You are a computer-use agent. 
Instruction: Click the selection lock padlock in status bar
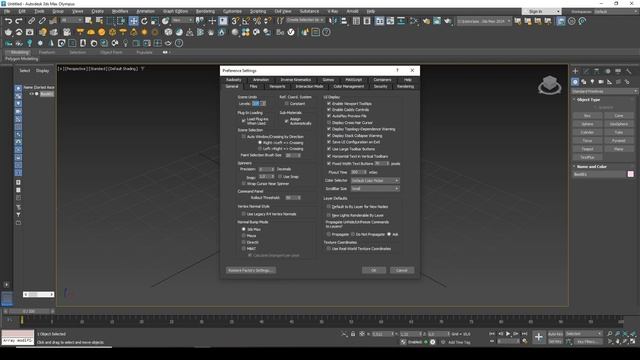pos(353,334)
